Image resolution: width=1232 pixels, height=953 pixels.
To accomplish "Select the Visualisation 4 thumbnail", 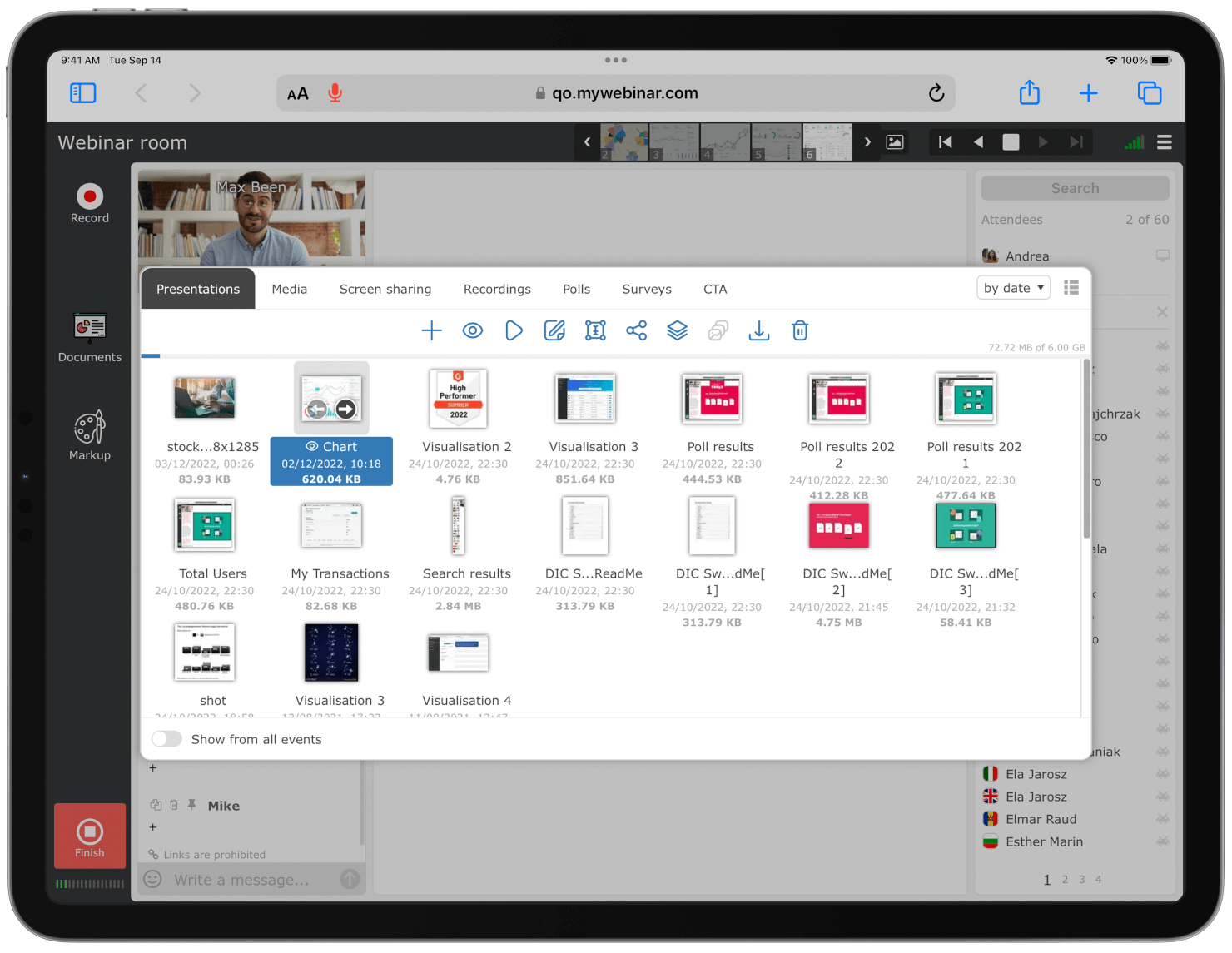I will [x=458, y=653].
